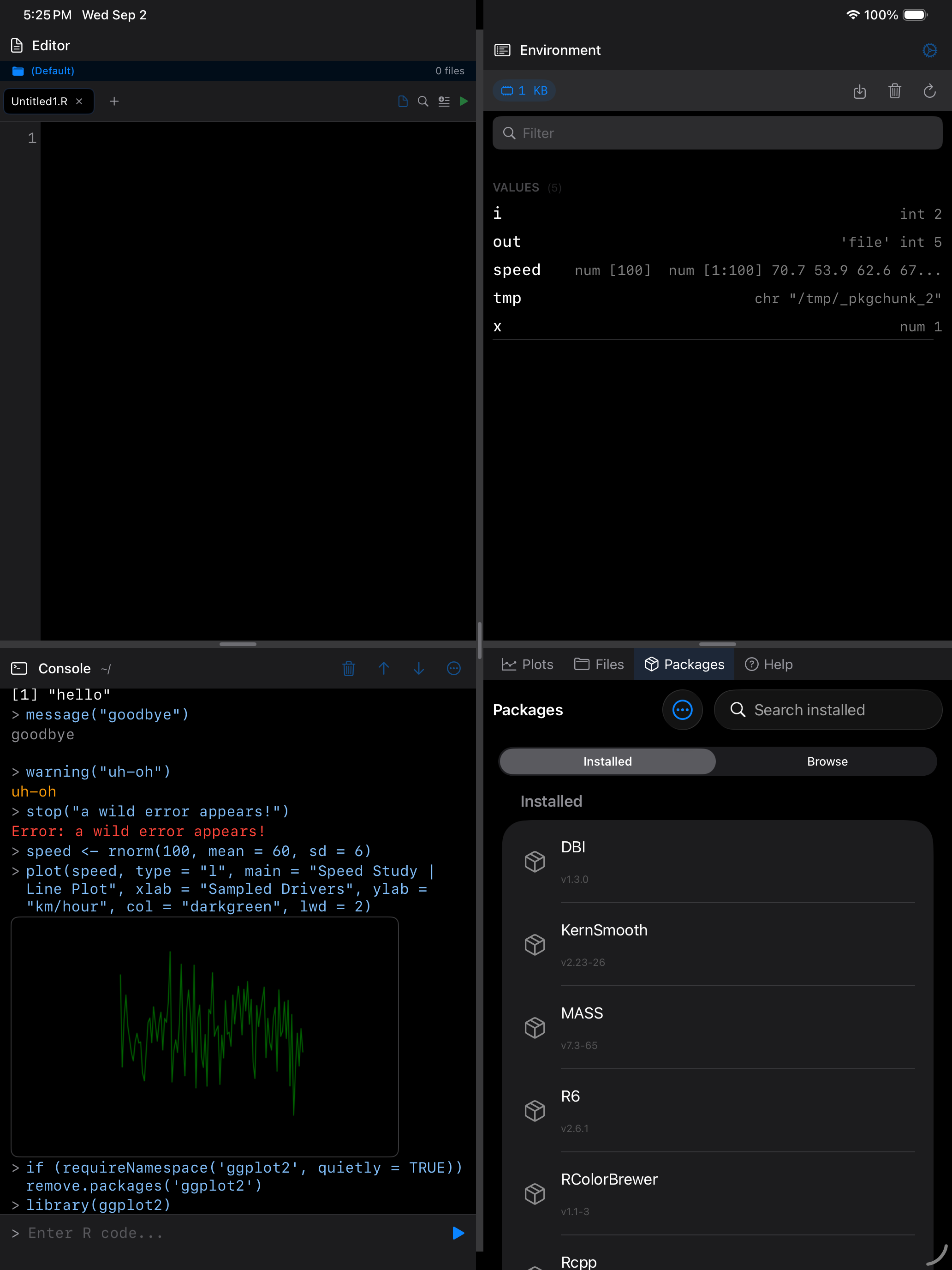Open the (Default) project folder
The height and width of the screenshot is (1270, 952).
click(44, 71)
